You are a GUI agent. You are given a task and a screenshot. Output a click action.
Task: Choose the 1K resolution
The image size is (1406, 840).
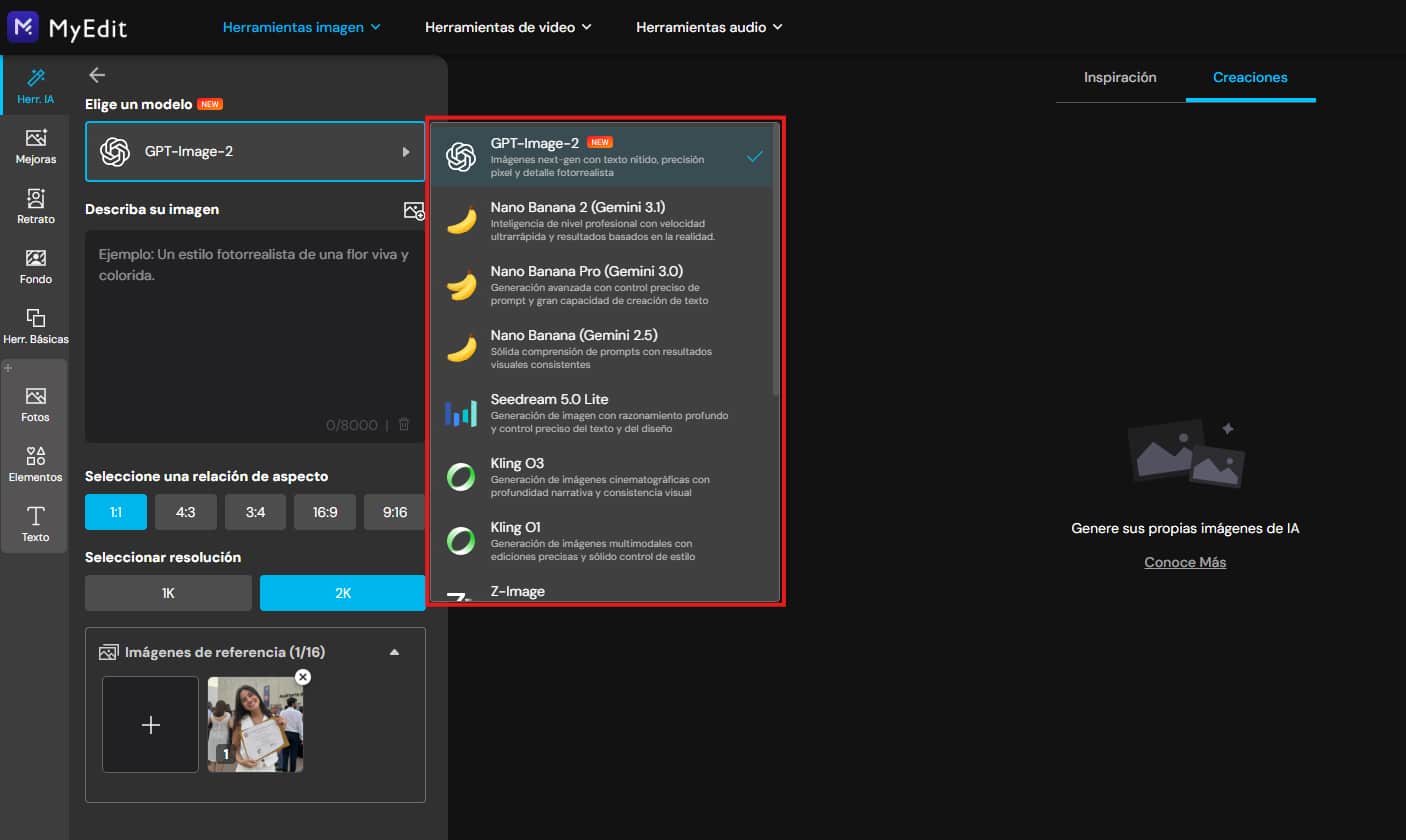point(168,592)
